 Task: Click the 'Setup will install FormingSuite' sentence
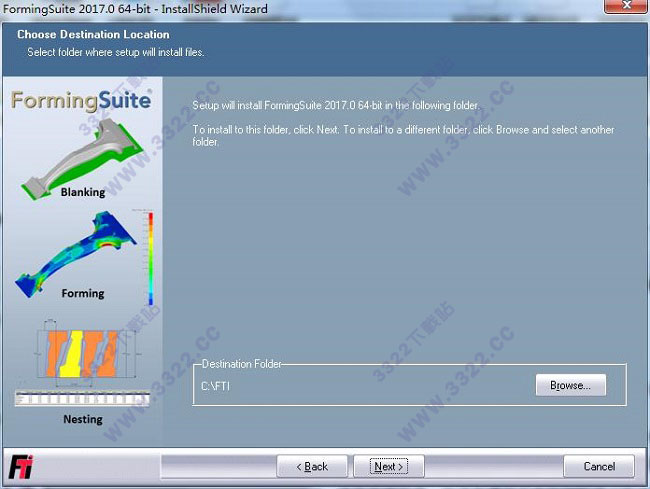tap(336, 105)
